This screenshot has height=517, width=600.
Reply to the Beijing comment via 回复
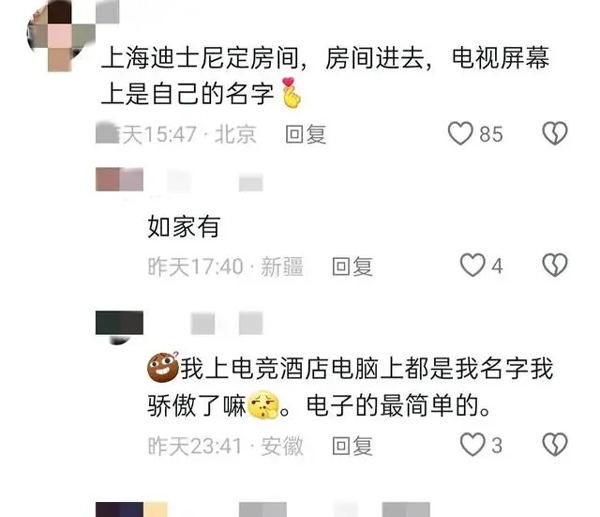click(306, 134)
